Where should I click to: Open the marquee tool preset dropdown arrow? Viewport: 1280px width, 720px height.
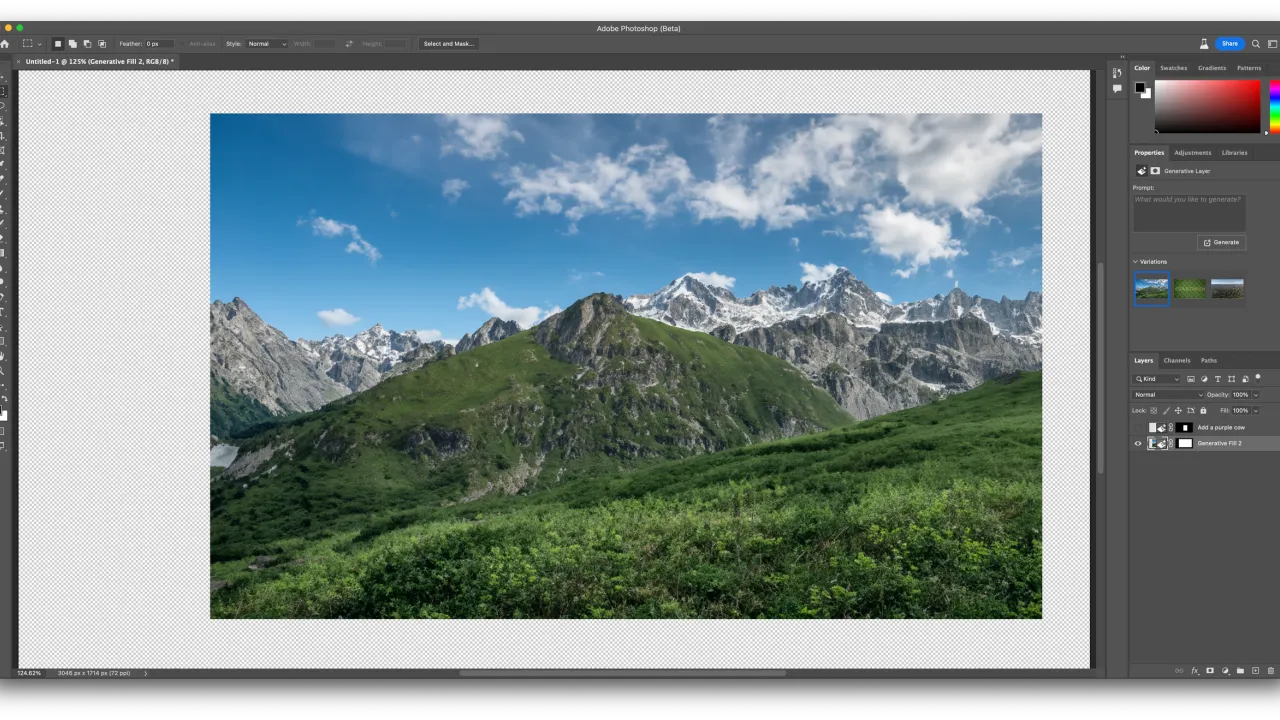click(x=40, y=44)
